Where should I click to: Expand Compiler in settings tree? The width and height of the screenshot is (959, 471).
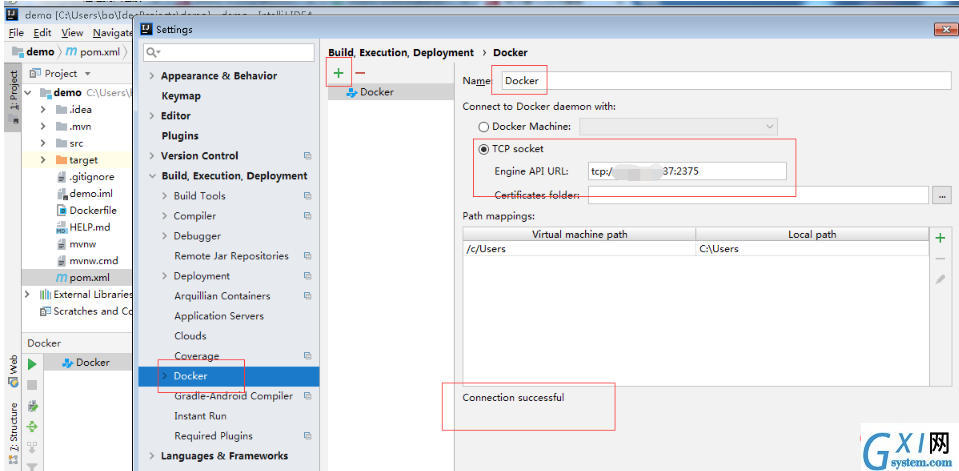(165, 216)
